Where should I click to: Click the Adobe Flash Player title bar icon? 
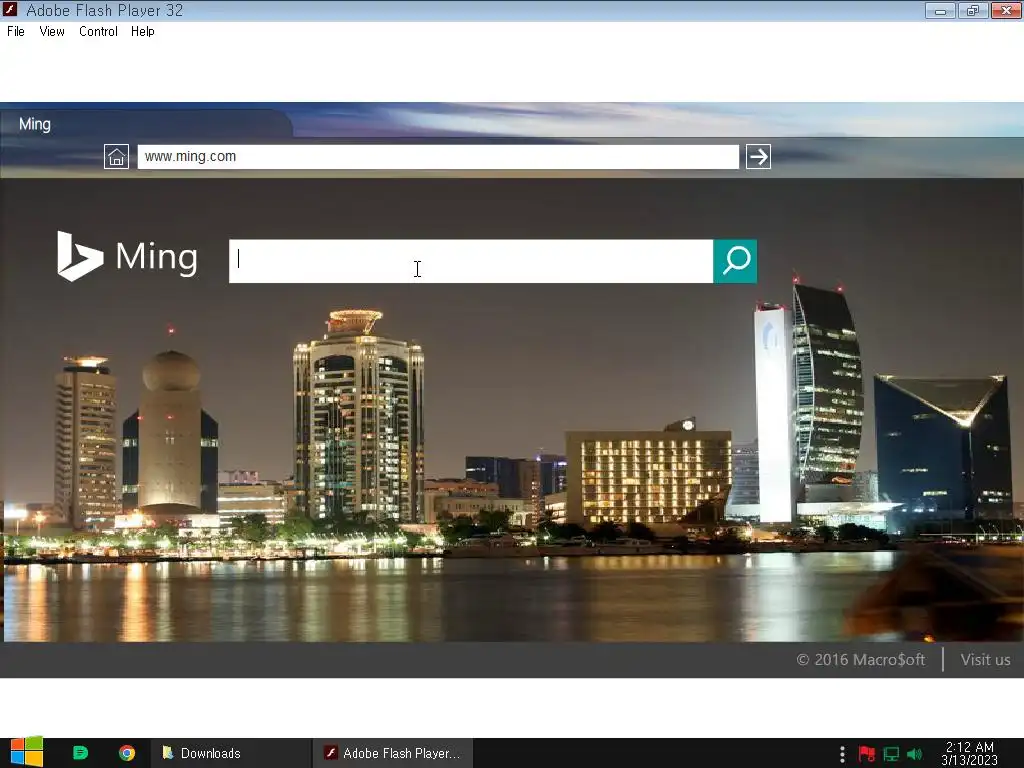pos(10,10)
